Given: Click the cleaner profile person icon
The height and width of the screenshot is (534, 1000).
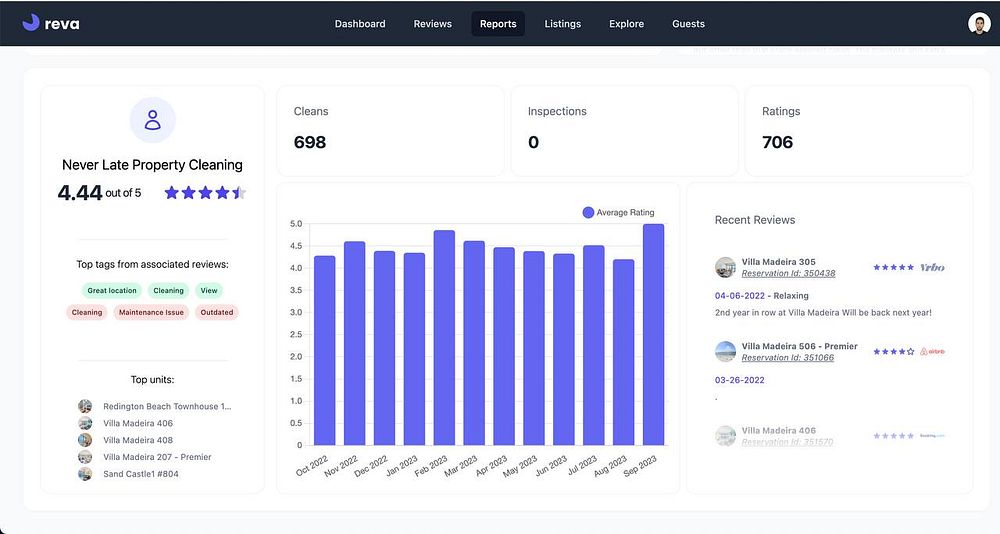Looking at the screenshot, I should pos(152,120).
